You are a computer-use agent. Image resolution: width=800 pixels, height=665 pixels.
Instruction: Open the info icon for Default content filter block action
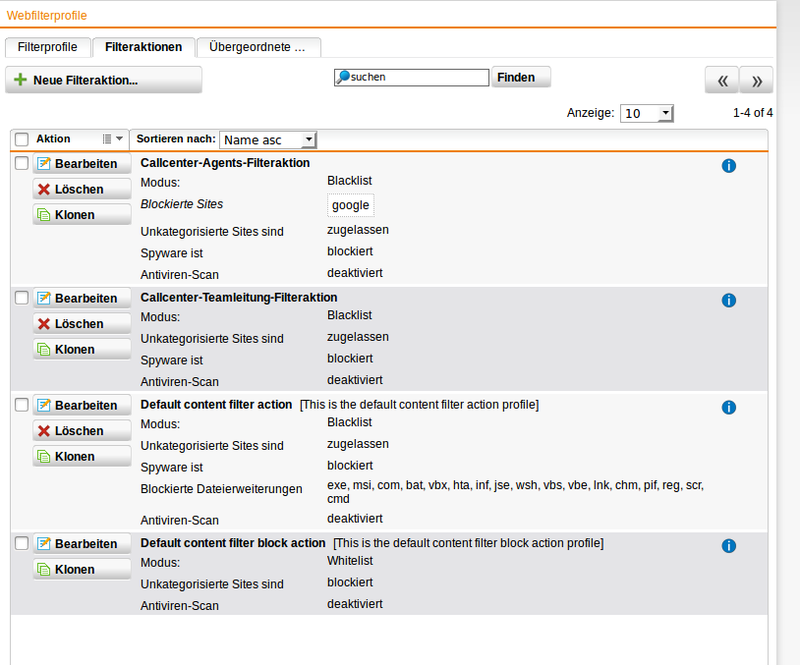pyautogui.click(x=729, y=546)
